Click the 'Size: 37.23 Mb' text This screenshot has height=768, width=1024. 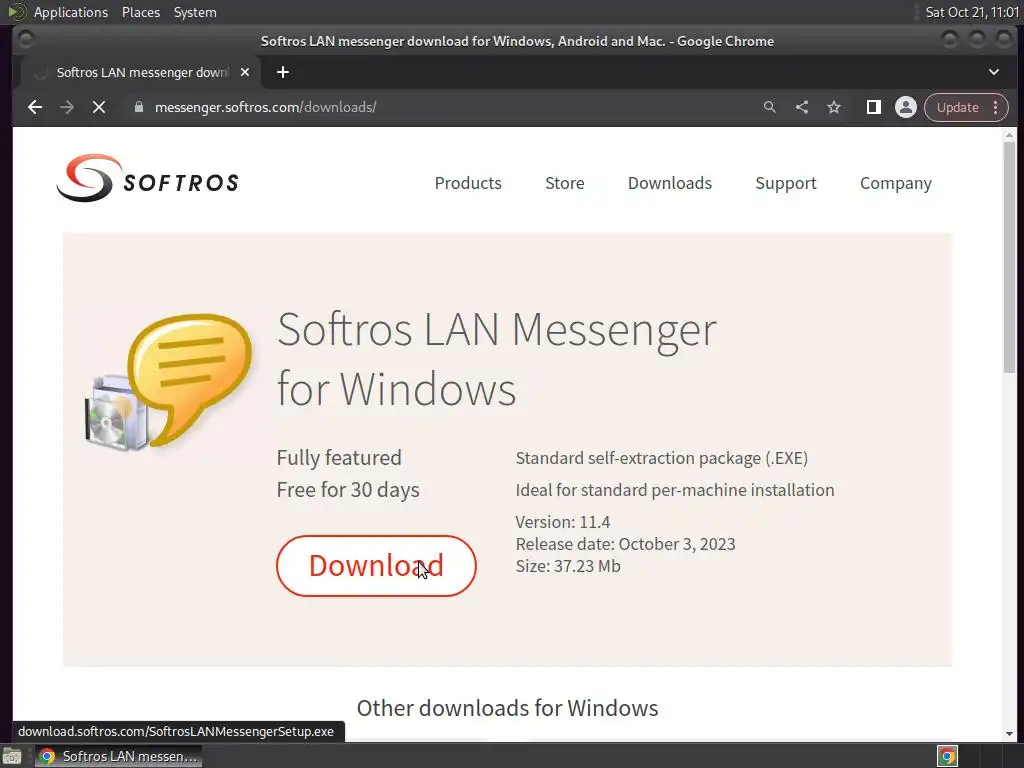[x=568, y=566]
